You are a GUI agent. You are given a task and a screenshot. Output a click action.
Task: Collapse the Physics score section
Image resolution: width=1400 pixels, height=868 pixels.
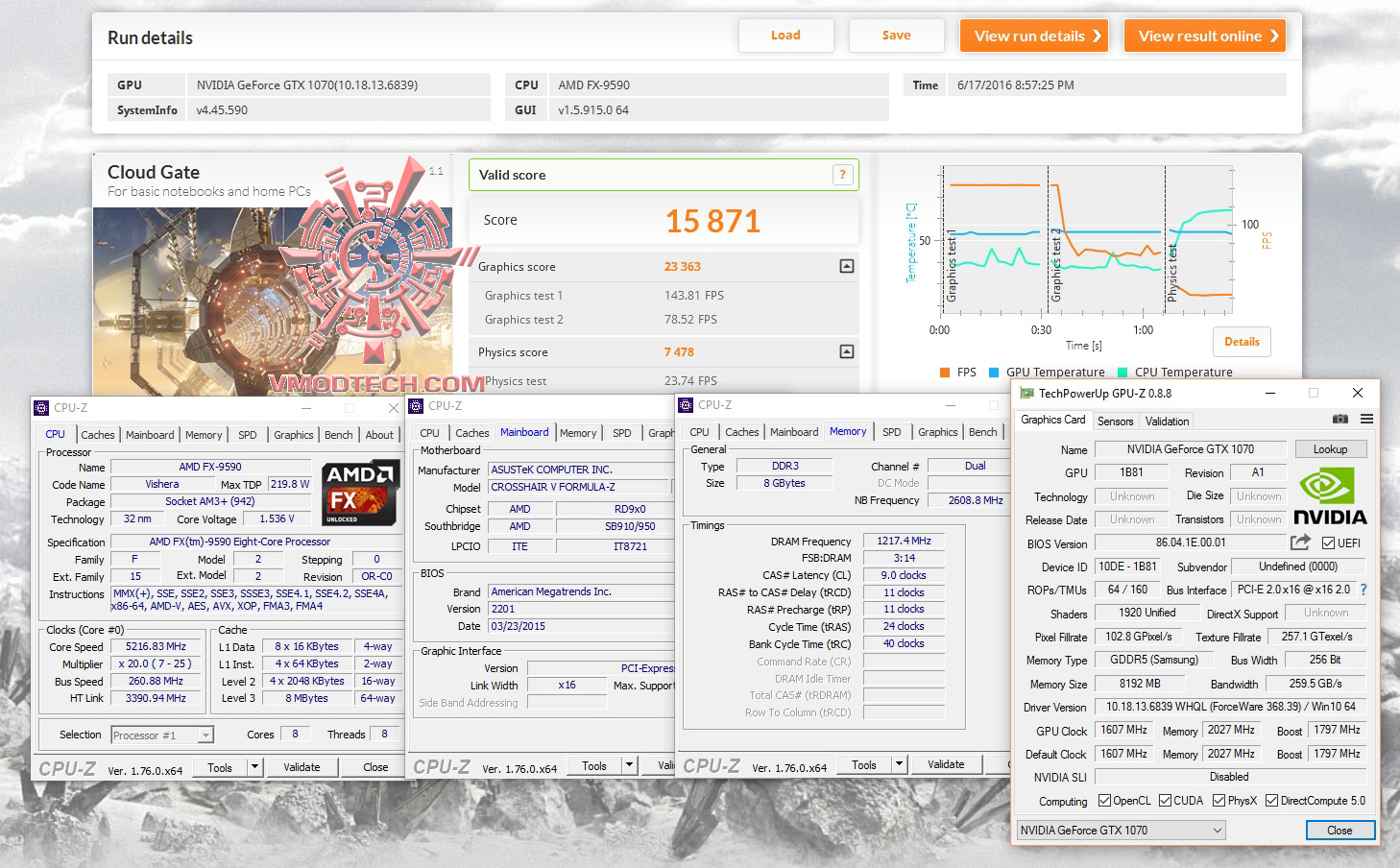846,351
